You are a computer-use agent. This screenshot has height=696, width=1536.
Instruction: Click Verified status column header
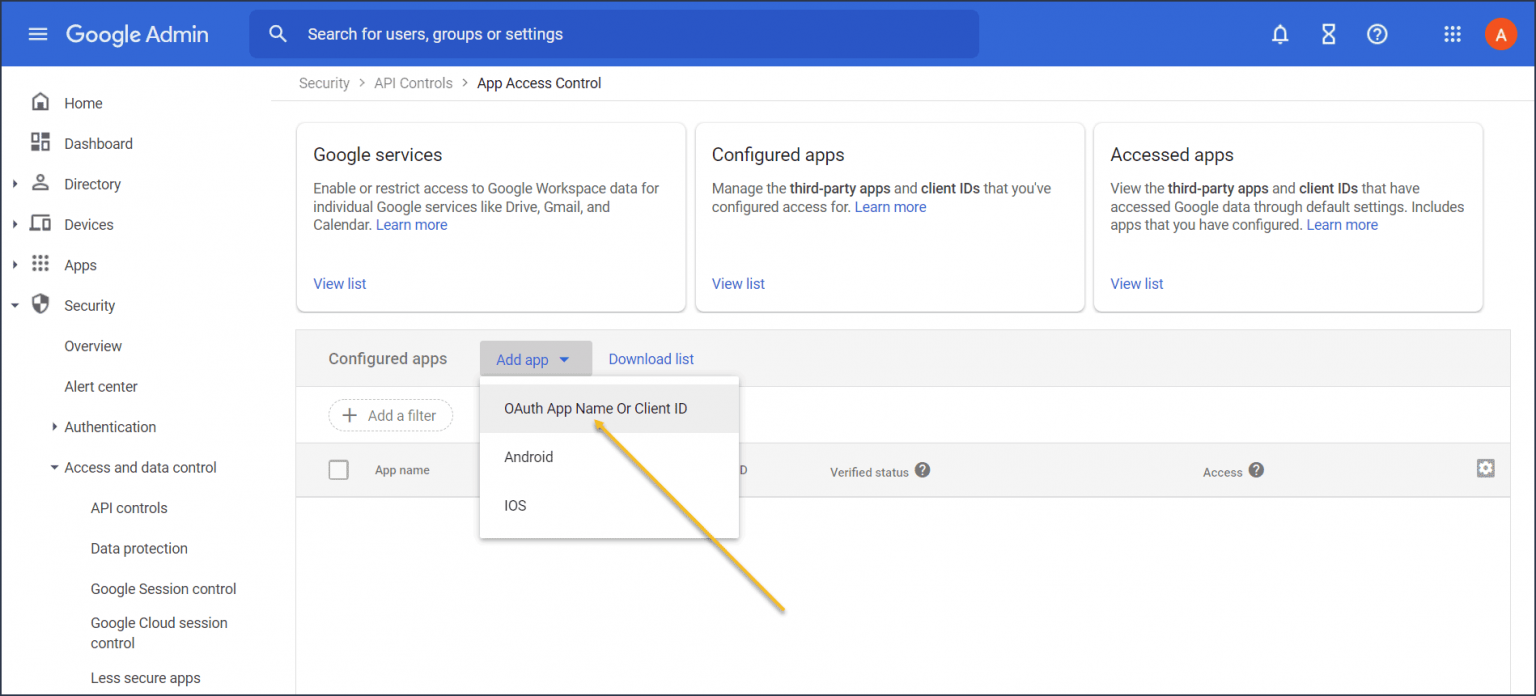(869, 472)
